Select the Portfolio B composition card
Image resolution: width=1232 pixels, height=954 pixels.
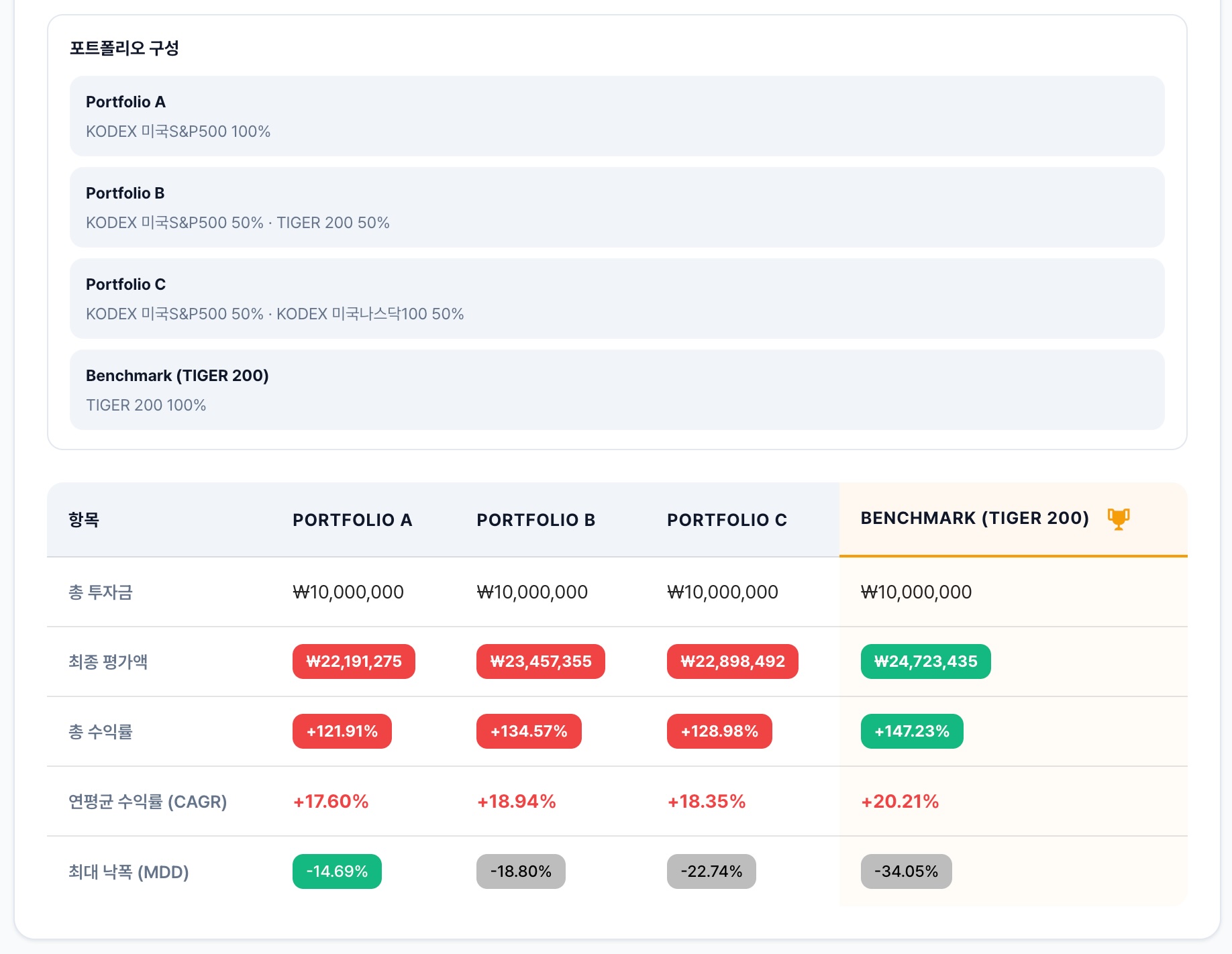tap(616, 207)
